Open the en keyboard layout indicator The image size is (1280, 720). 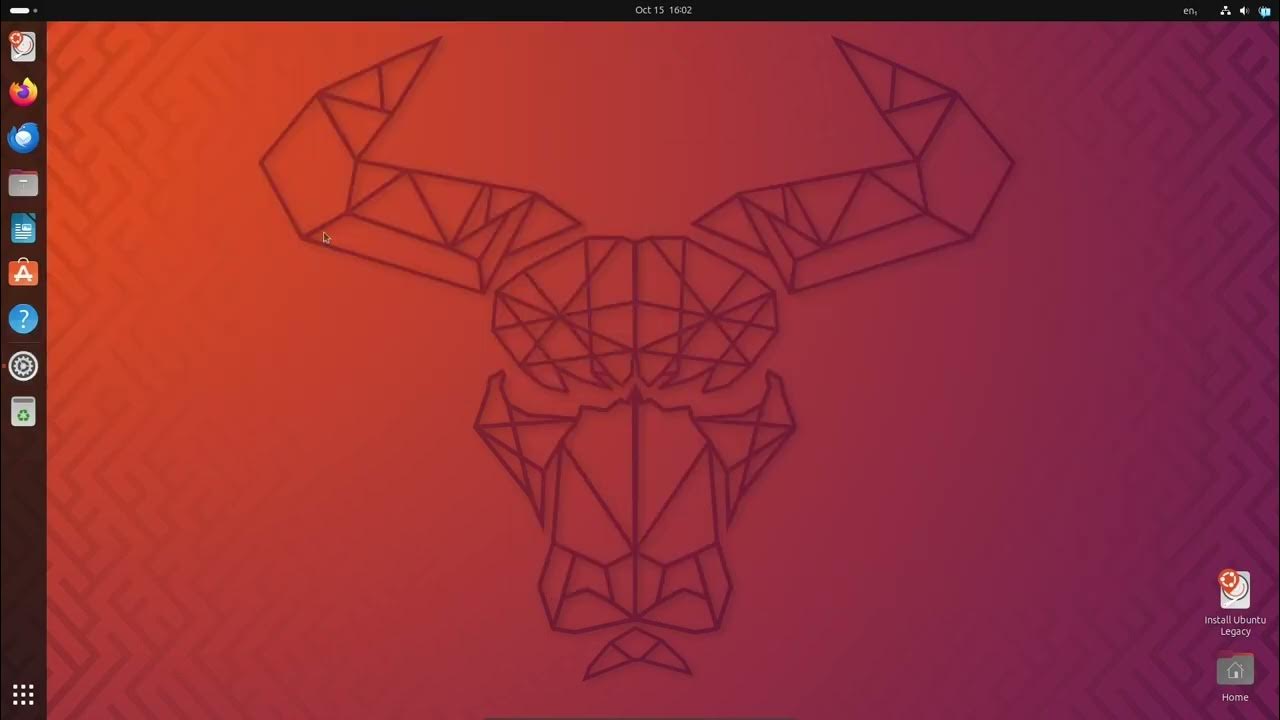[x=1190, y=10]
